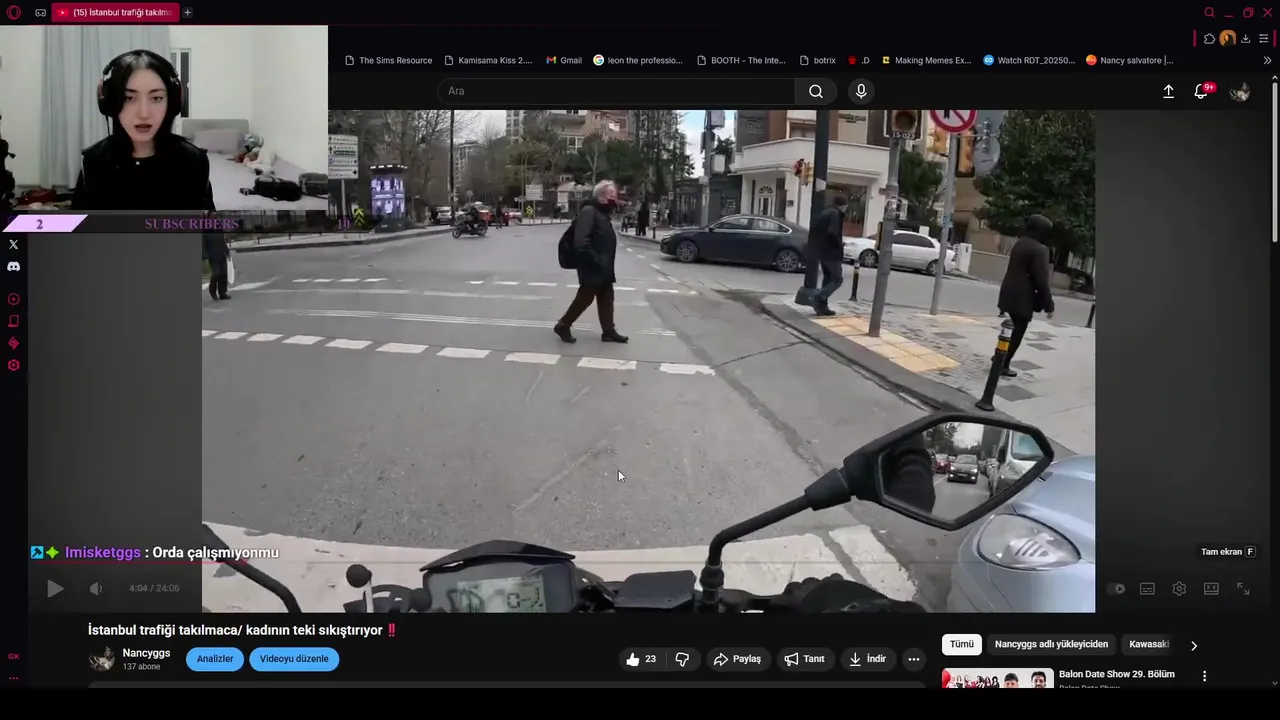Select the Kawasaki filter chip
The image size is (1280, 720).
[x=1149, y=644]
